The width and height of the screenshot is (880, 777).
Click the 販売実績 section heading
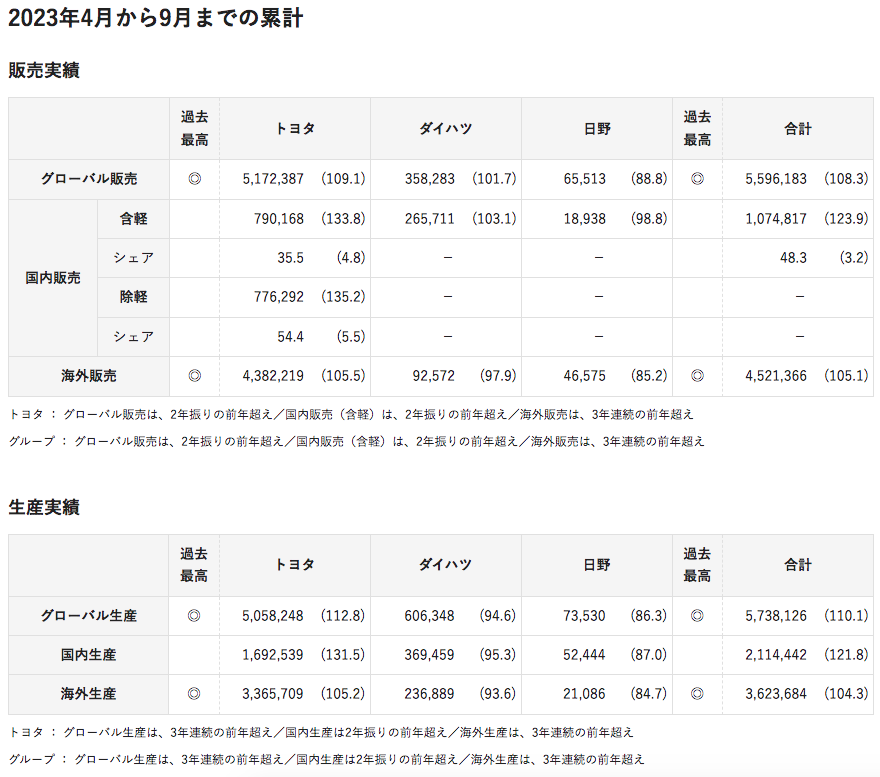tap(44, 71)
